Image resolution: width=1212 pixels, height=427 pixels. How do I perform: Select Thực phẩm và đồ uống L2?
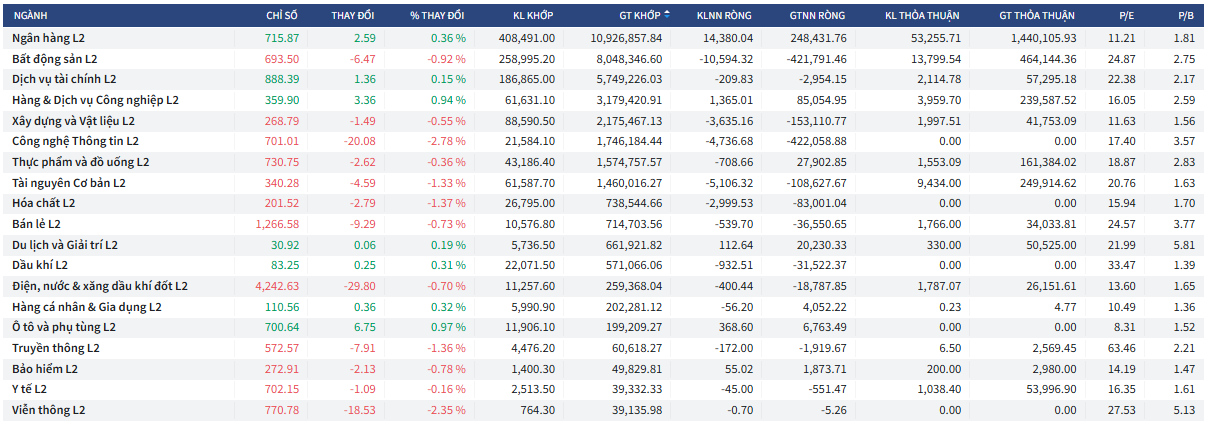coord(80,162)
